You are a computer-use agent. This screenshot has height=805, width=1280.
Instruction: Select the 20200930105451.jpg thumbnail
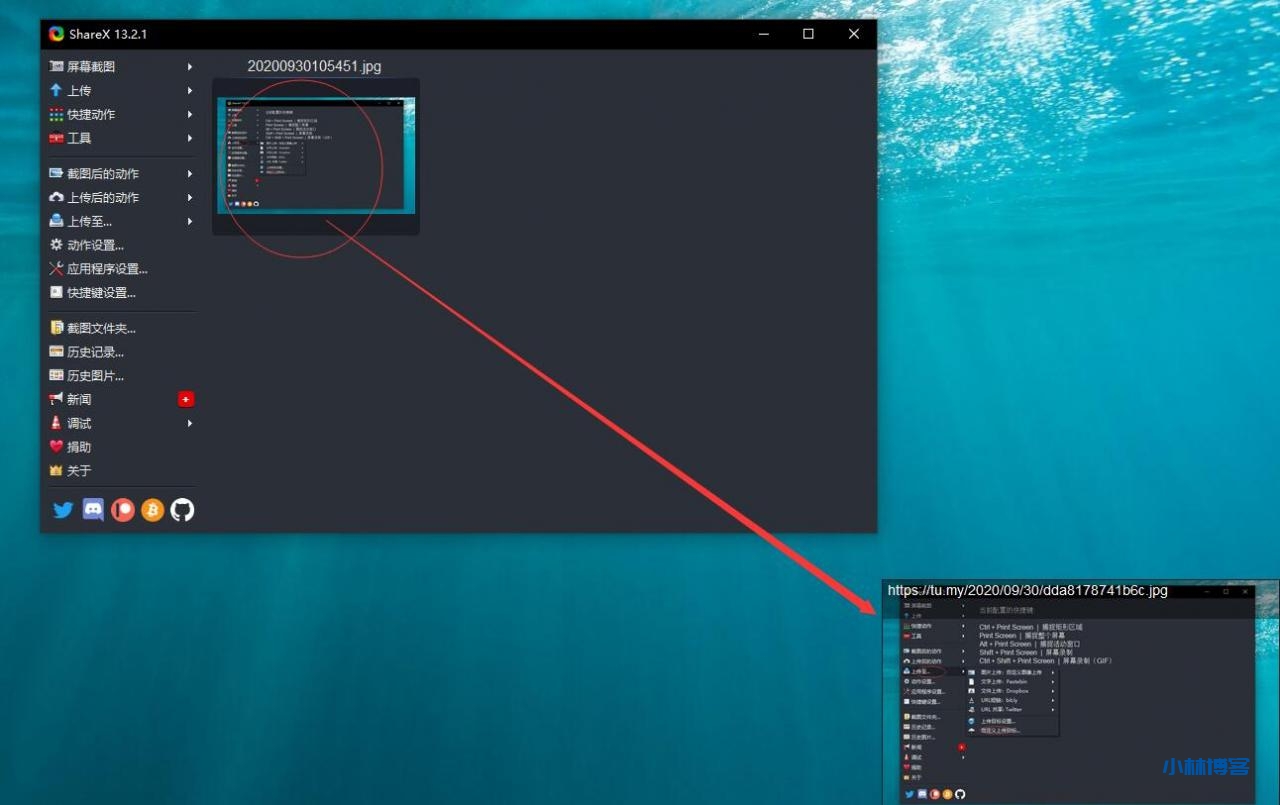tap(315, 155)
